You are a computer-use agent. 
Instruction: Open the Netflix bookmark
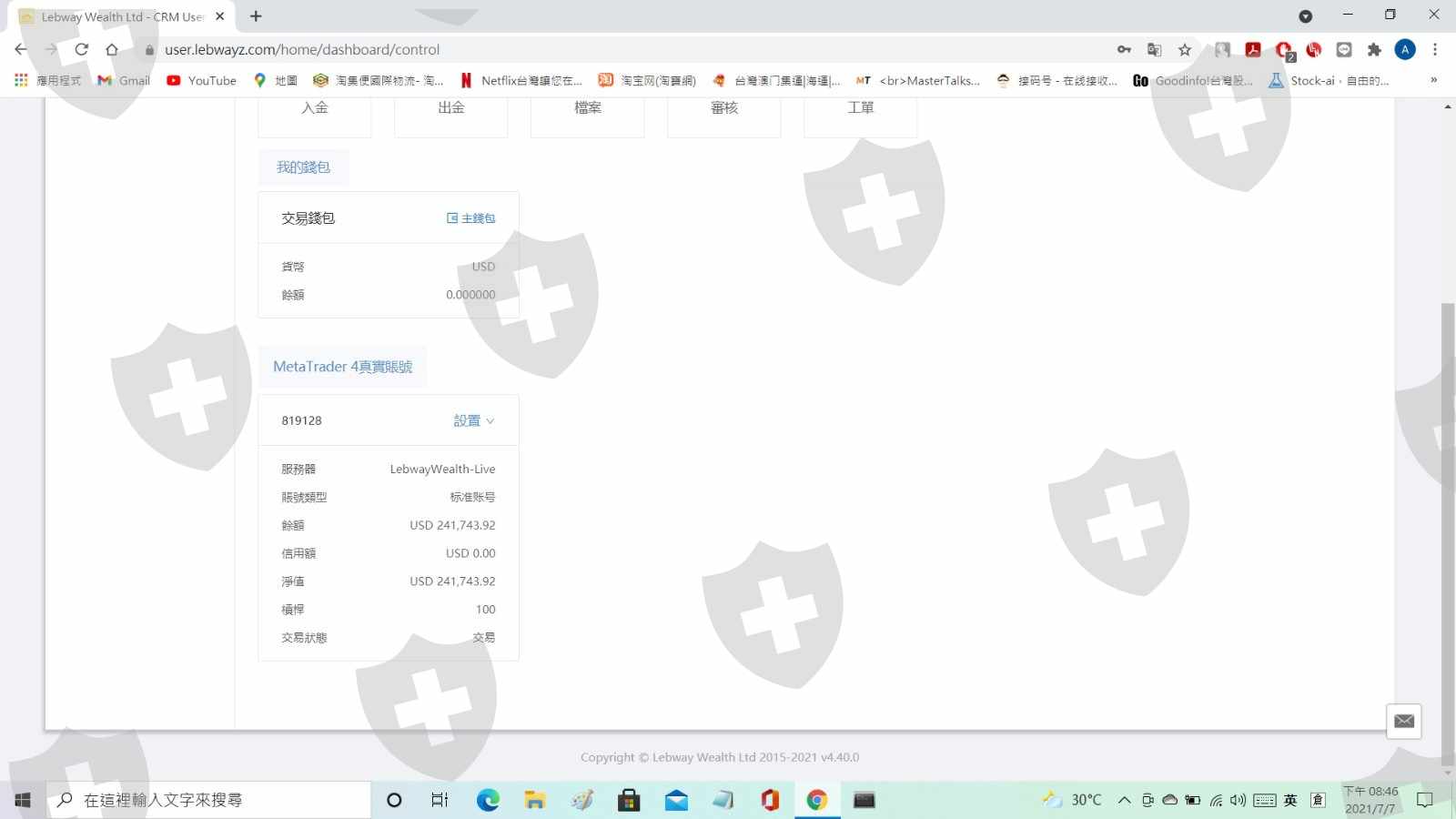(521, 80)
